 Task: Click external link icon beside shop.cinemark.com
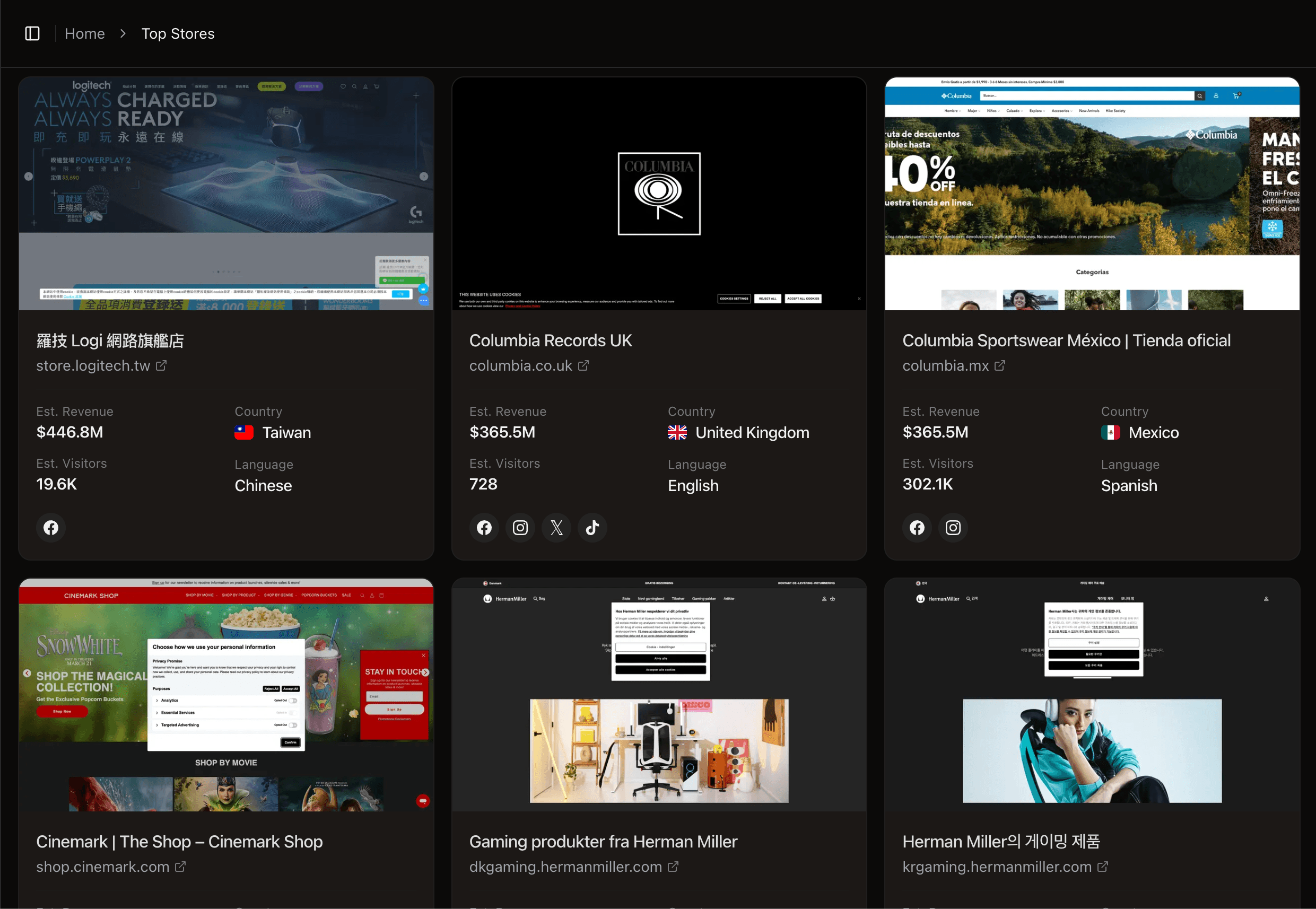coord(180,866)
